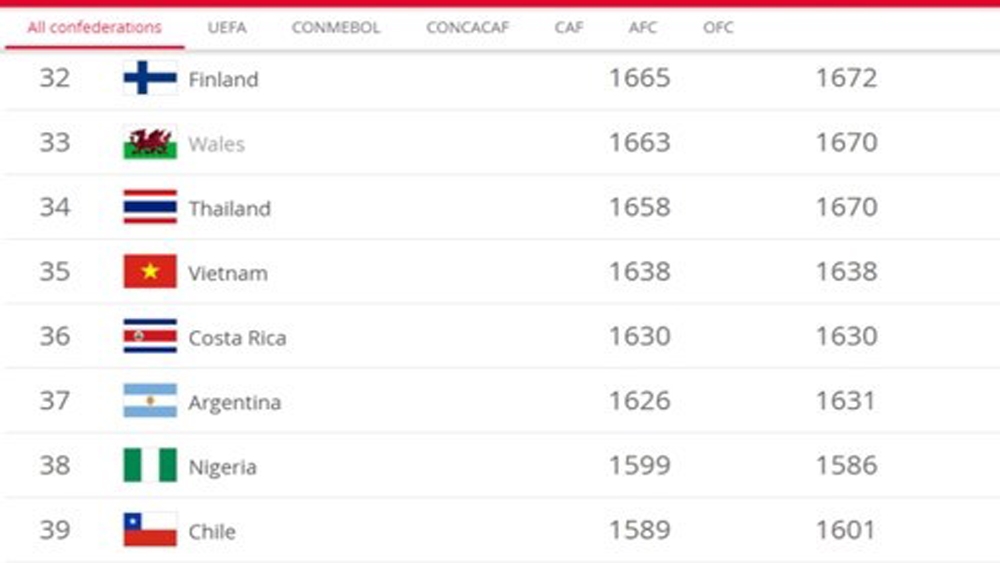Image resolution: width=1000 pixels, height=563 pixels.
Task: Show the OFC confederation rankings
Action: [x=718, y=27]
